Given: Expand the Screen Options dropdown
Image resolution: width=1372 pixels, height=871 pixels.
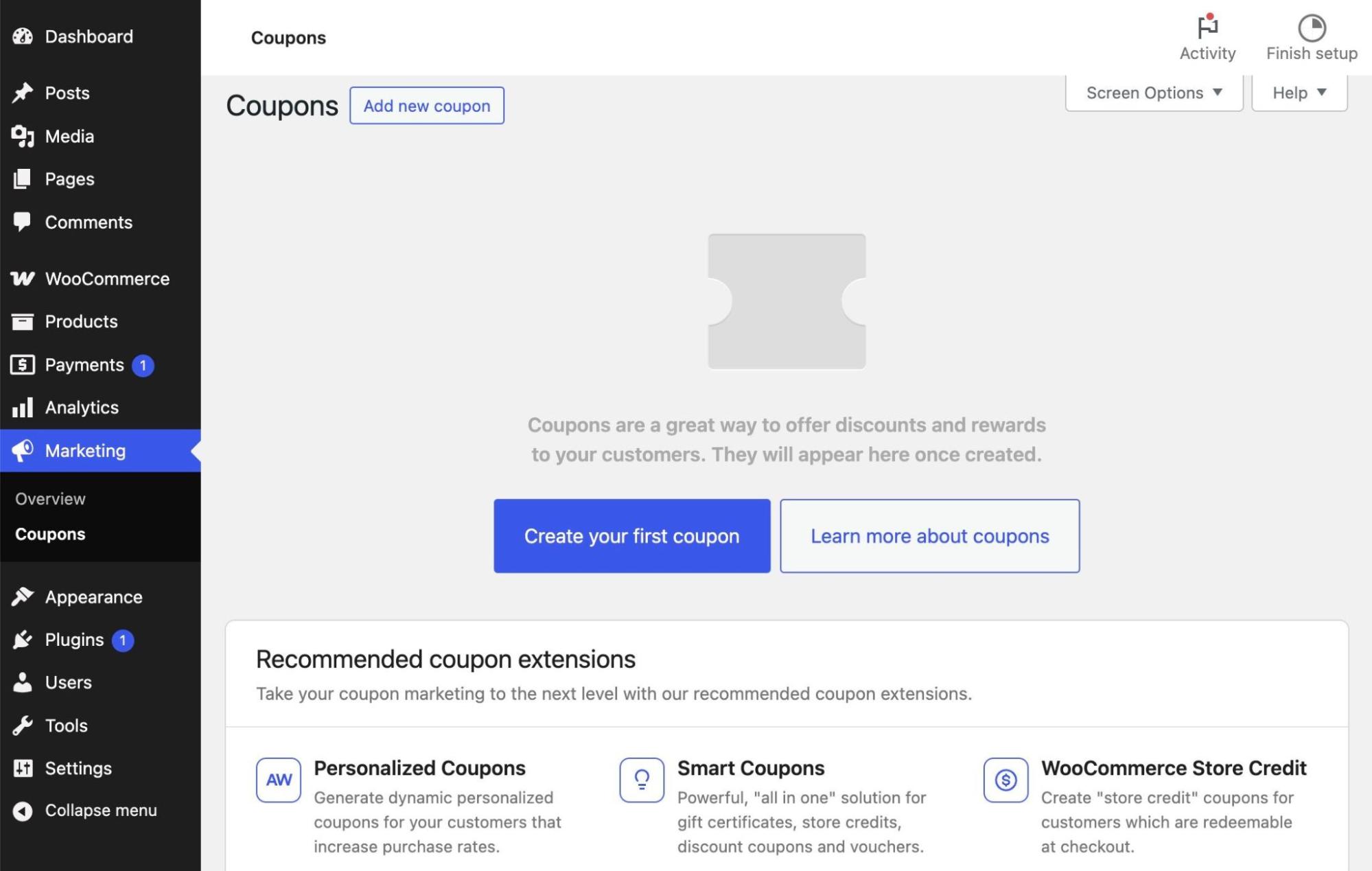Looking at the screenshot, I should pyautogui.click(x=1154, y=93).
